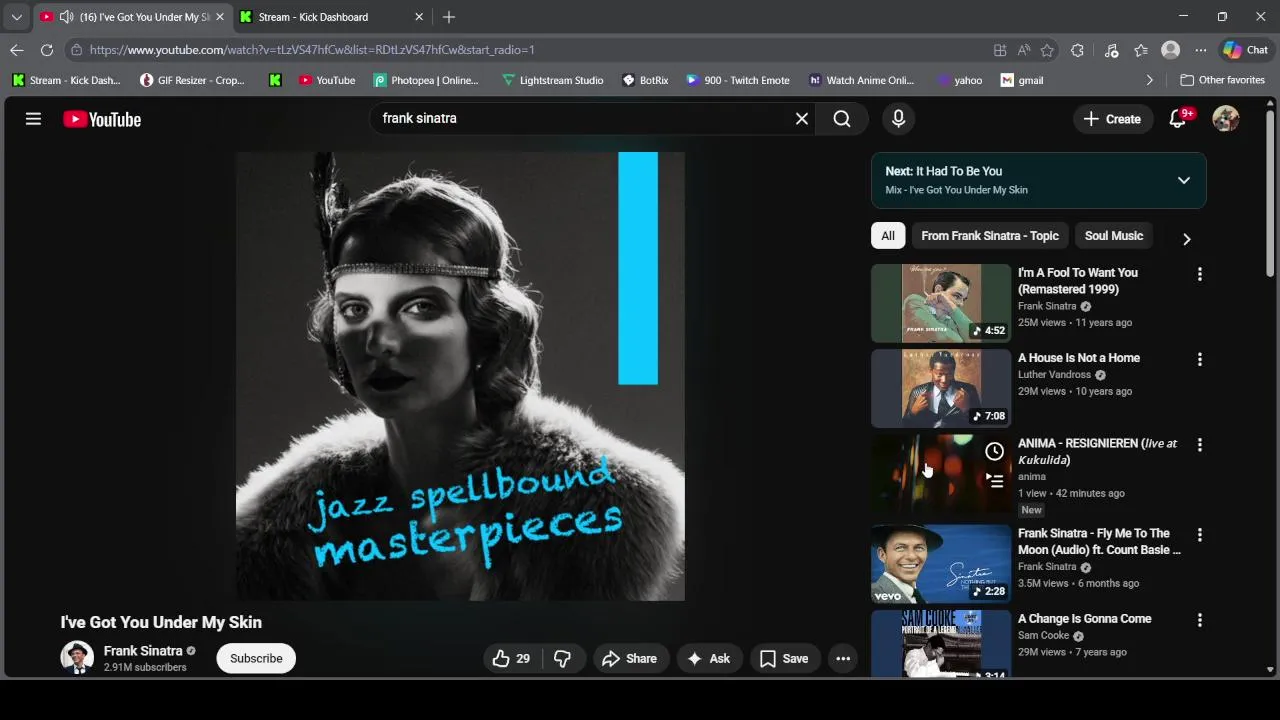The height and width of the screenshot is (720, 1280).
Task: Save video to a playlist
Action: pos(784,658)
